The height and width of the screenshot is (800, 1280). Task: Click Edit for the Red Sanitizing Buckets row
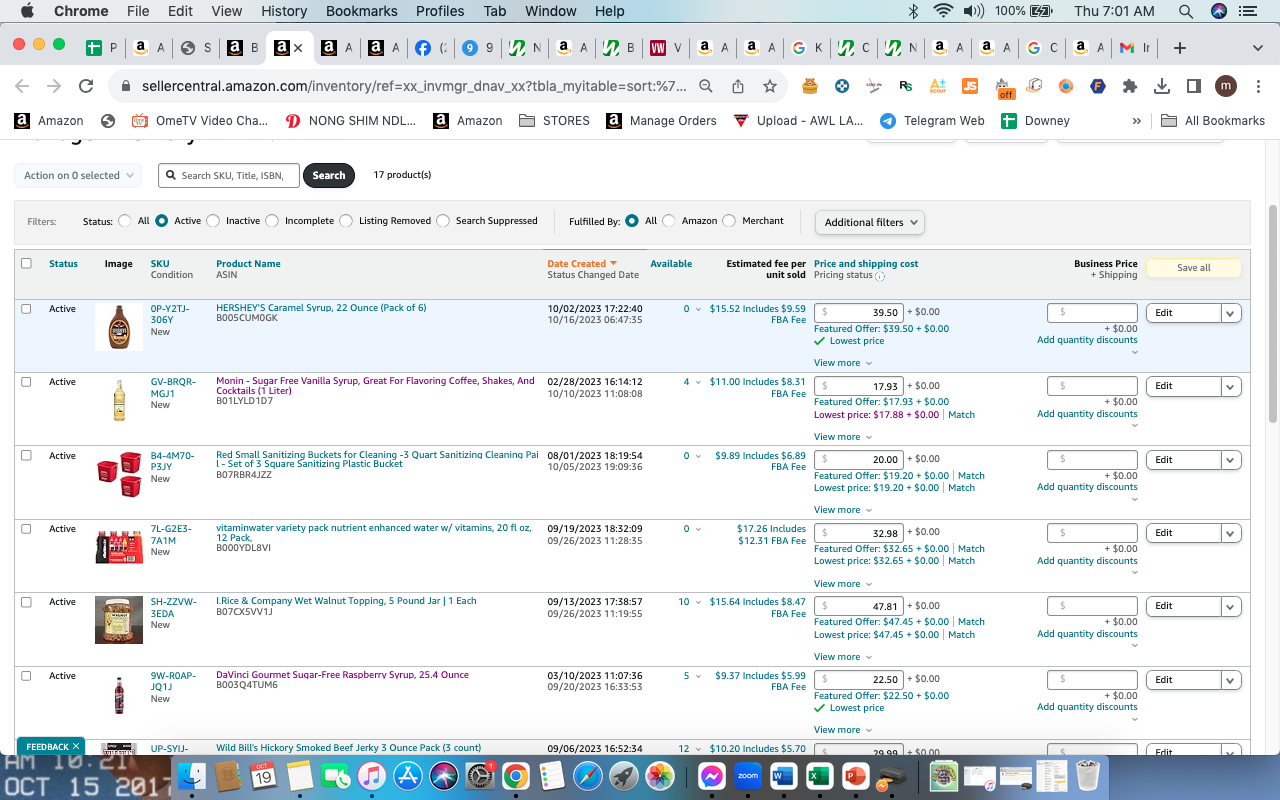click(1184, 460)
